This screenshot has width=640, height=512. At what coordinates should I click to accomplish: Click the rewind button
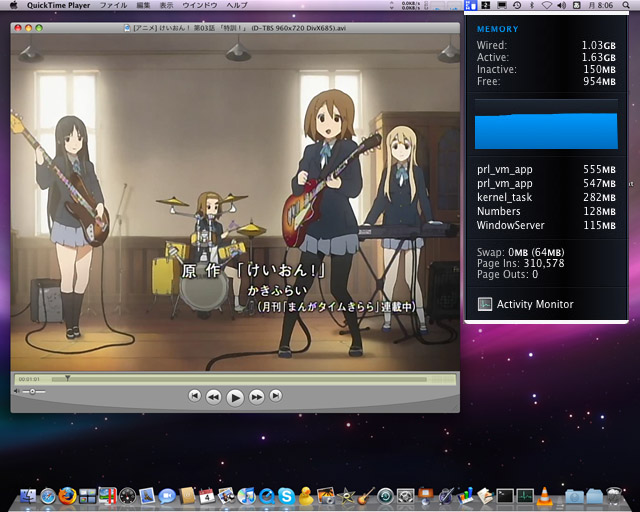[214, 396]
